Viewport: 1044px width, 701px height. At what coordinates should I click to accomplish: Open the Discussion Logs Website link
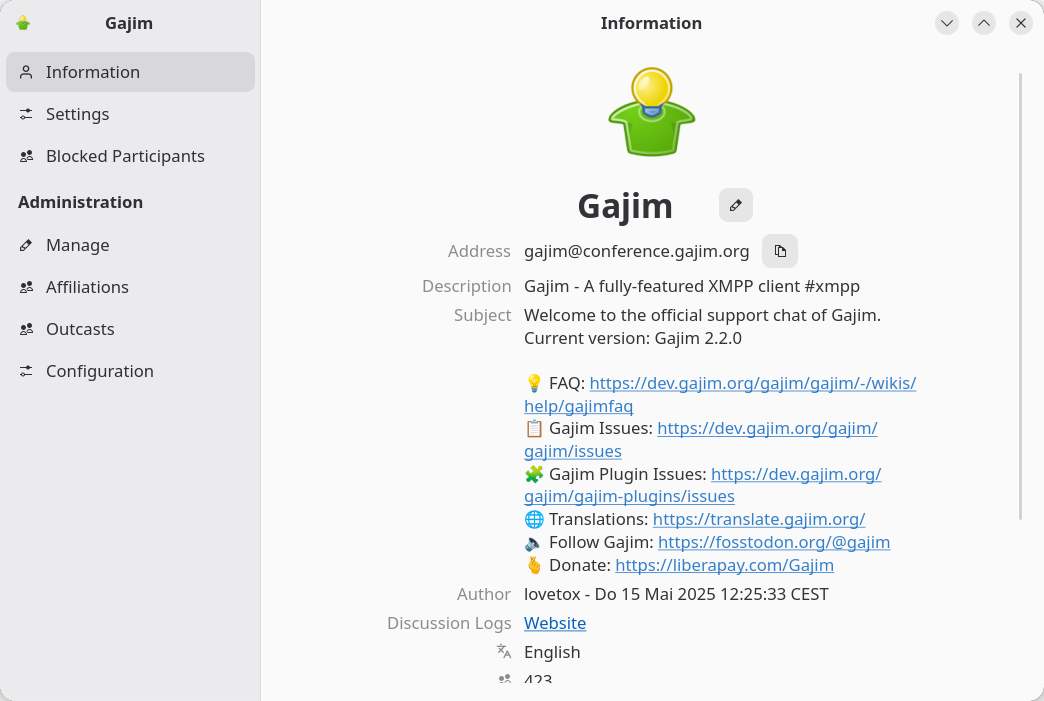point(555,623)
